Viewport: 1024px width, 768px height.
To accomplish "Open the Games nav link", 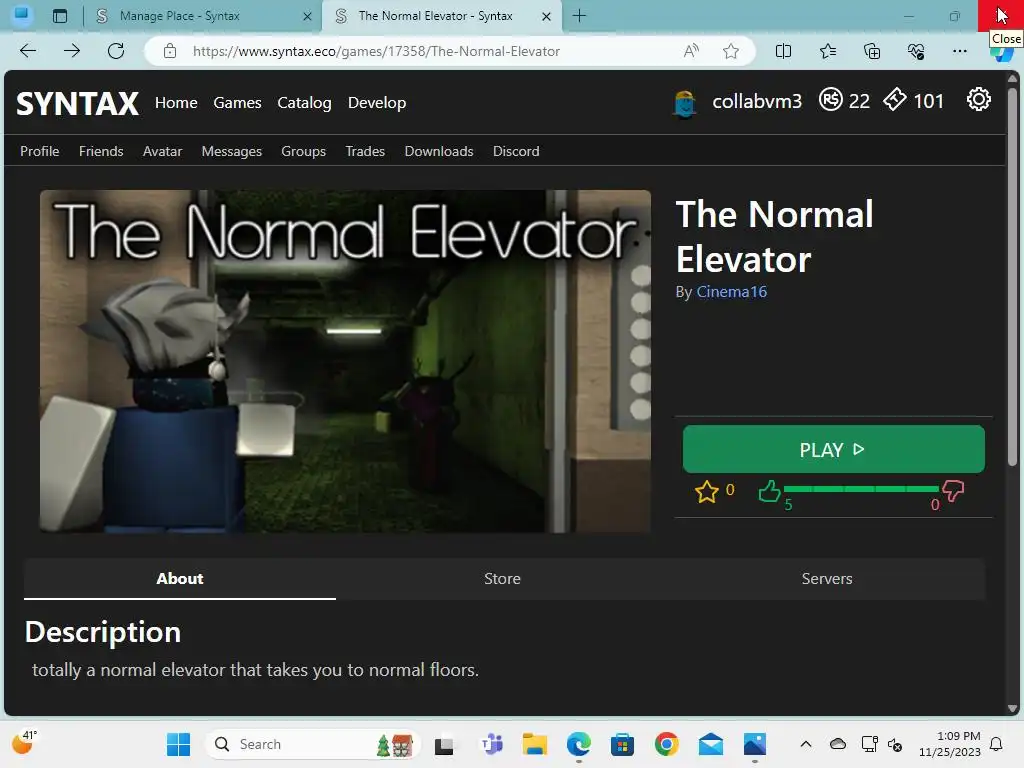I will 237,103.
